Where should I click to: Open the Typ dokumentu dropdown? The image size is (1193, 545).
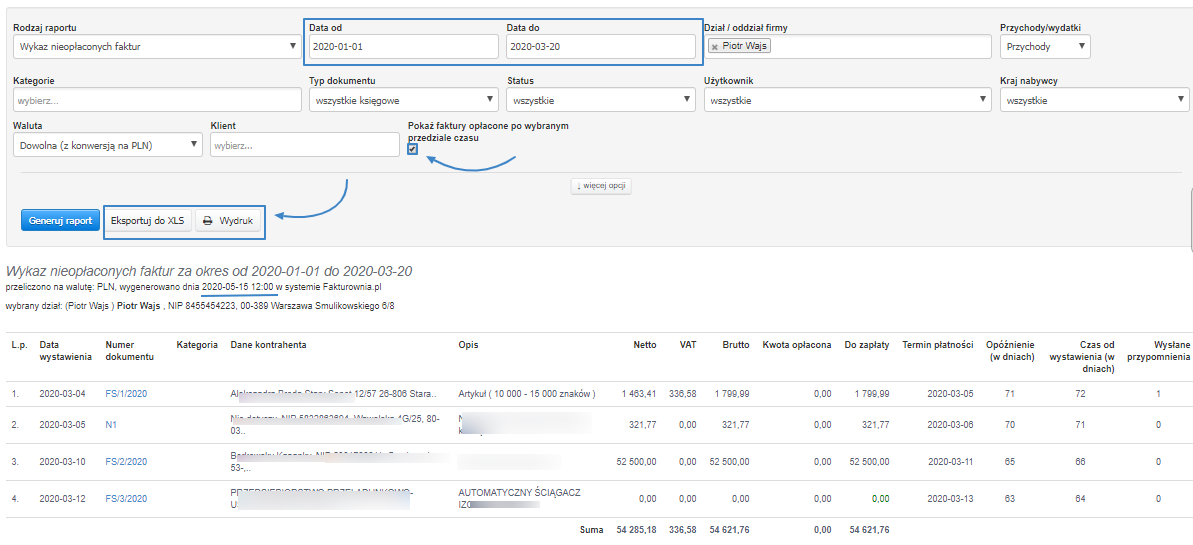point(402,100)
